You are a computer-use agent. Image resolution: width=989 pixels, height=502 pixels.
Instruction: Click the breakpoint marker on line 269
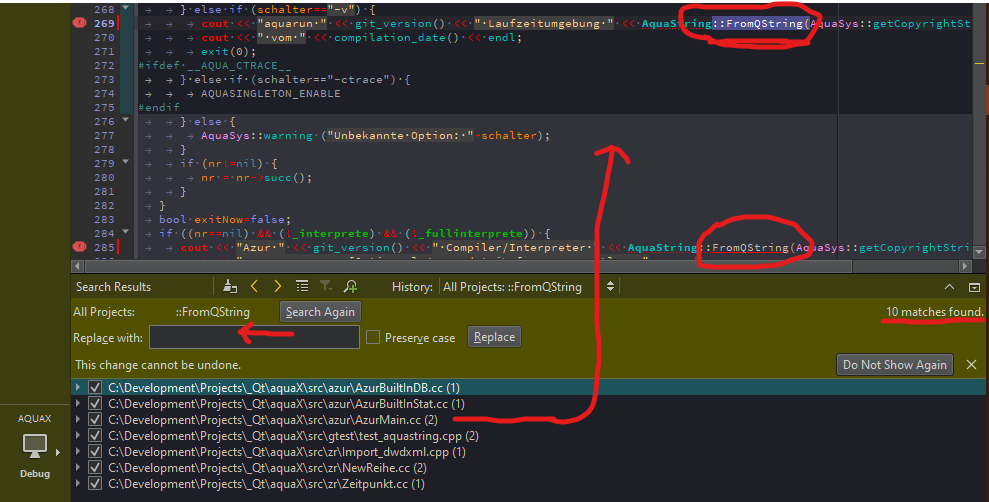click(79, 23)
